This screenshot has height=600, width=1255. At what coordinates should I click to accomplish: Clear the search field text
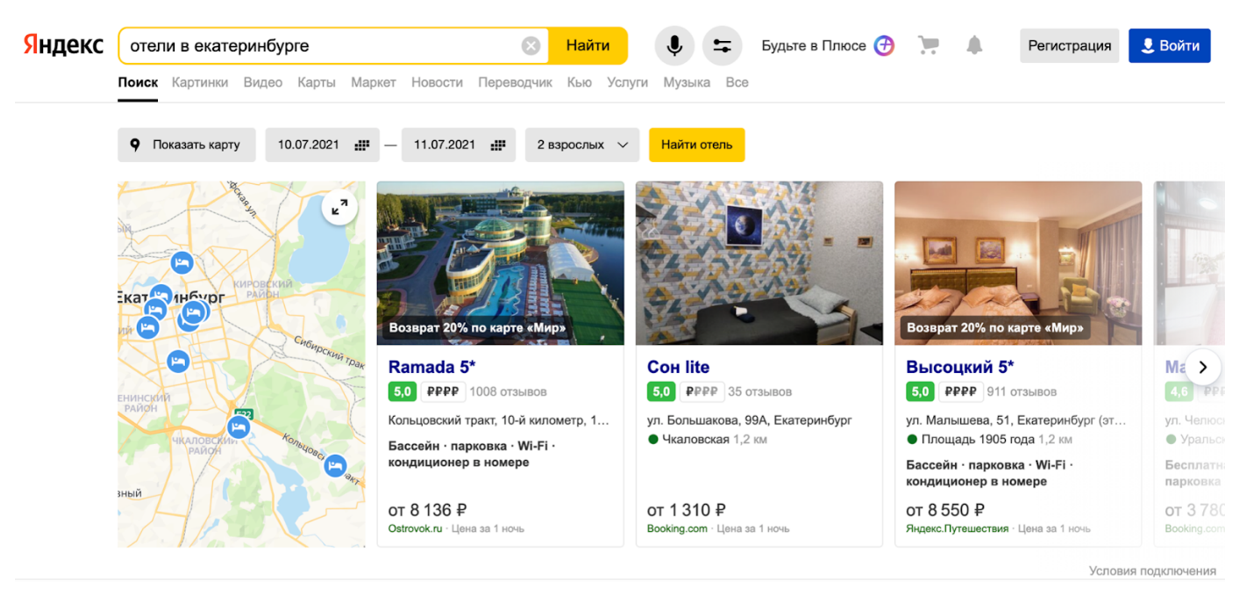click(x=531, y=46)
